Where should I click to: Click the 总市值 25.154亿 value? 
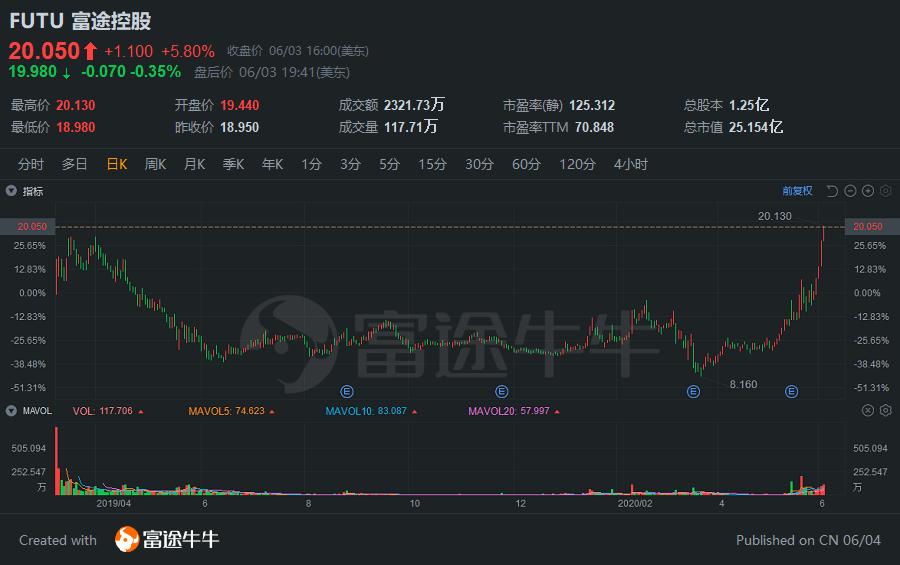pyautogui.click(x=755, y=126)
